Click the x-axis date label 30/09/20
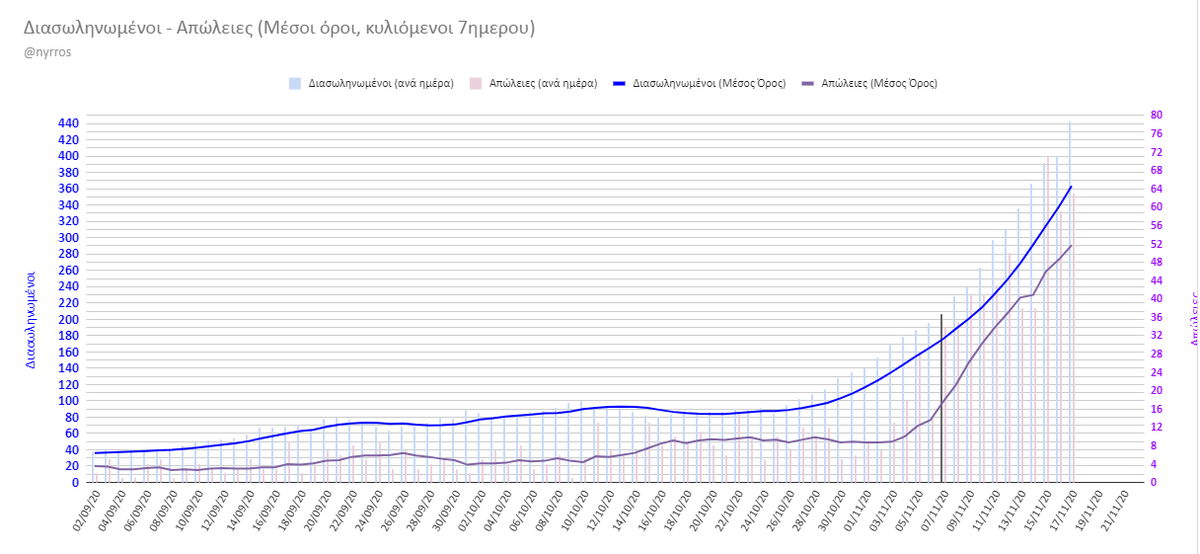 [445, 510]
